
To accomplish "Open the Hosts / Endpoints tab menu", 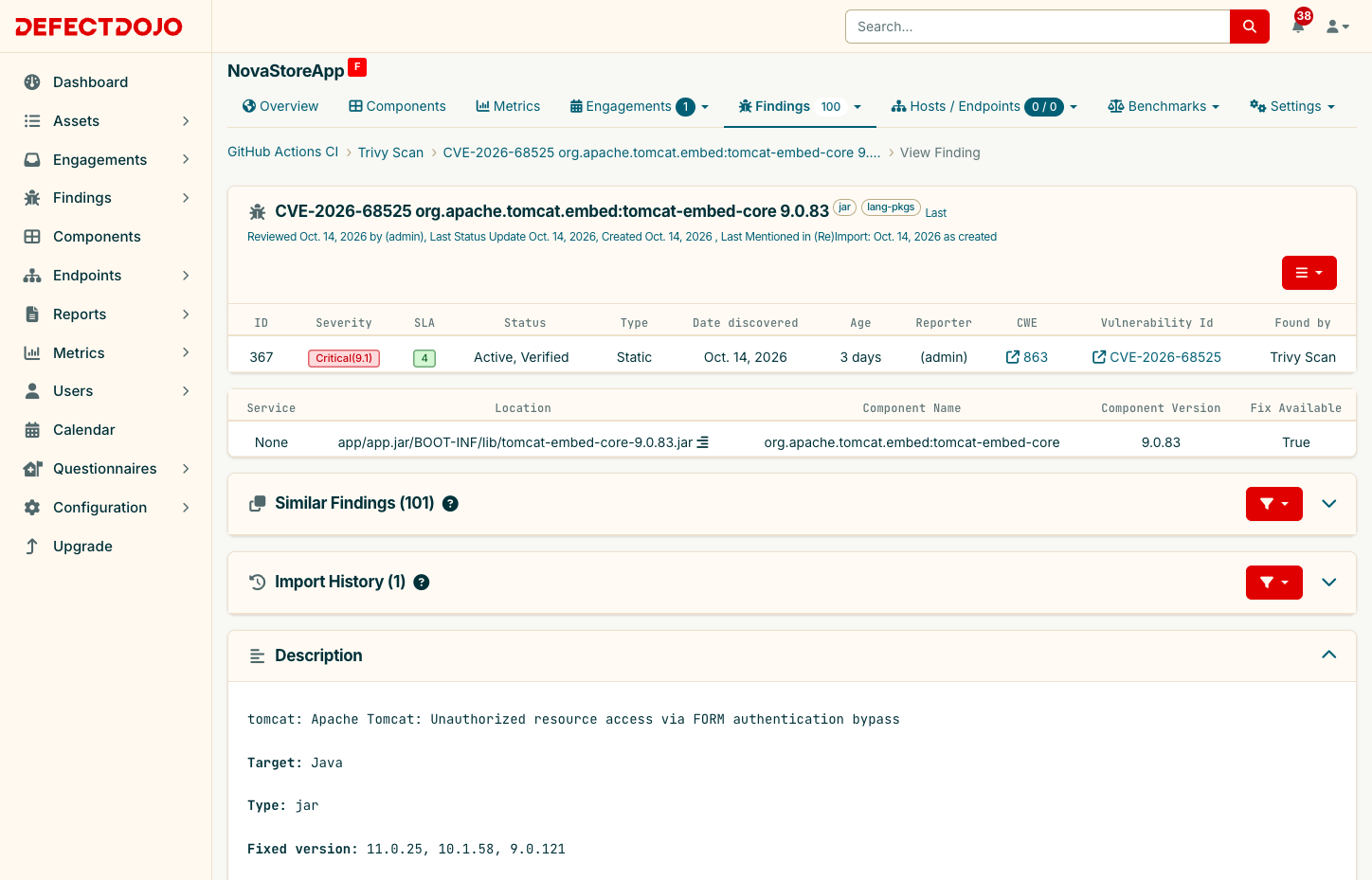I will [x=984, y=106].
